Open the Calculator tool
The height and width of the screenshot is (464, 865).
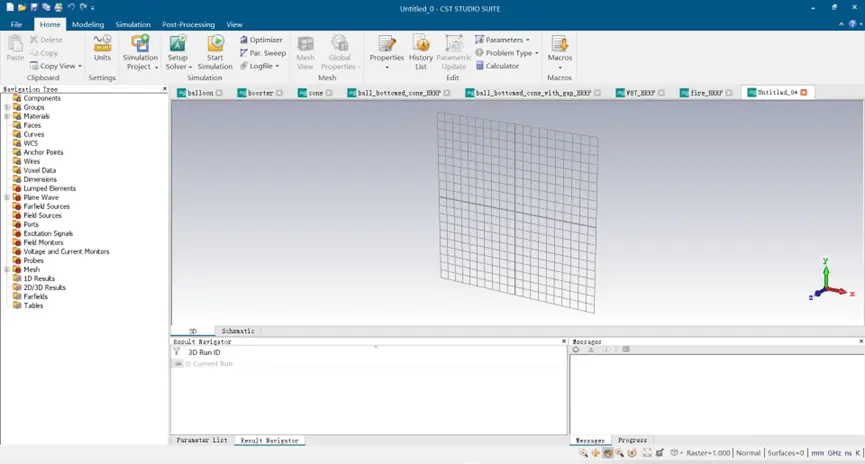click(x=497, y=66)
